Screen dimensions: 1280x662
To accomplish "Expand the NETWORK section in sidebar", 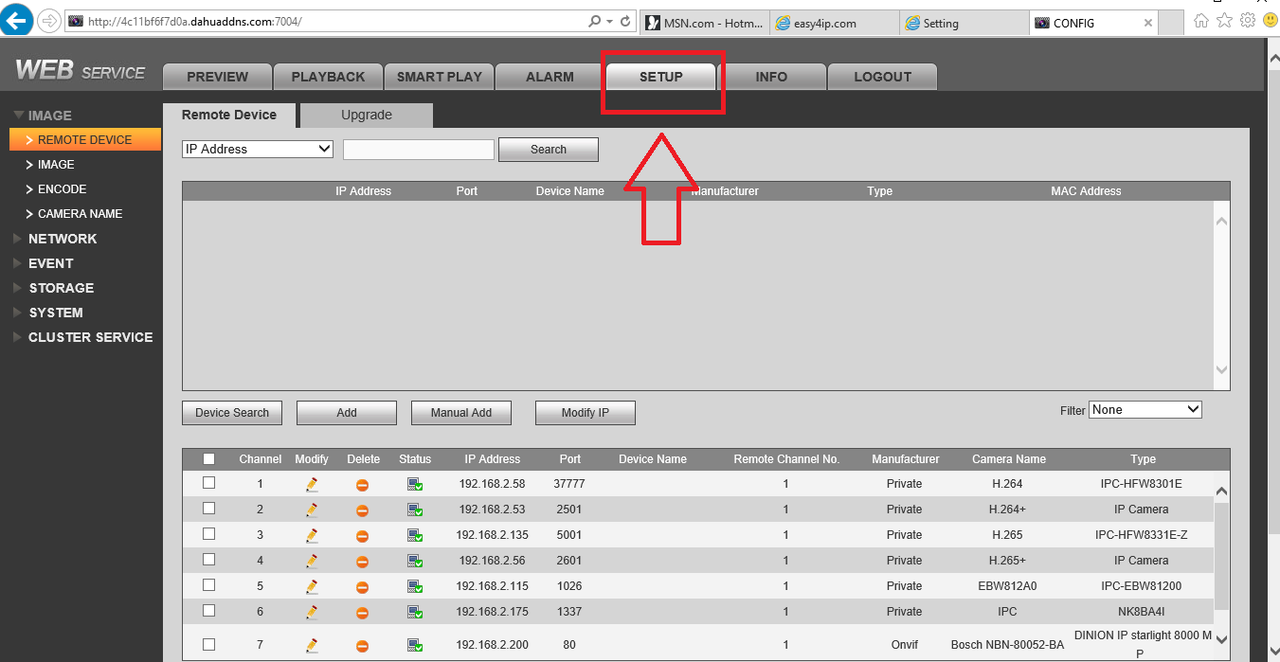I will coord(62,239).
